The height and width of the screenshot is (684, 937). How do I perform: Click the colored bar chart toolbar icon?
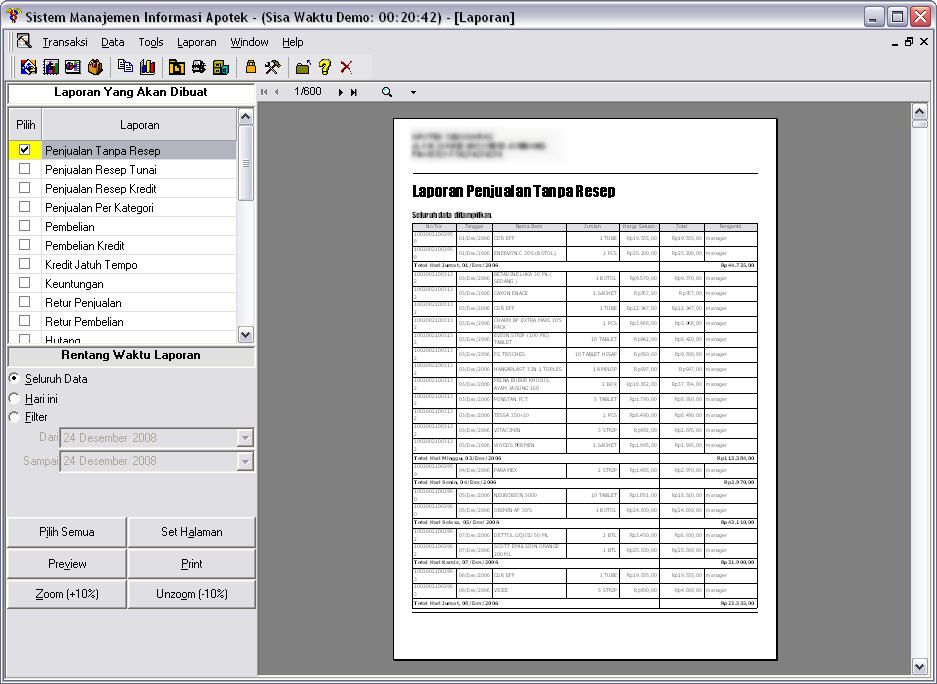pos(147,67)
